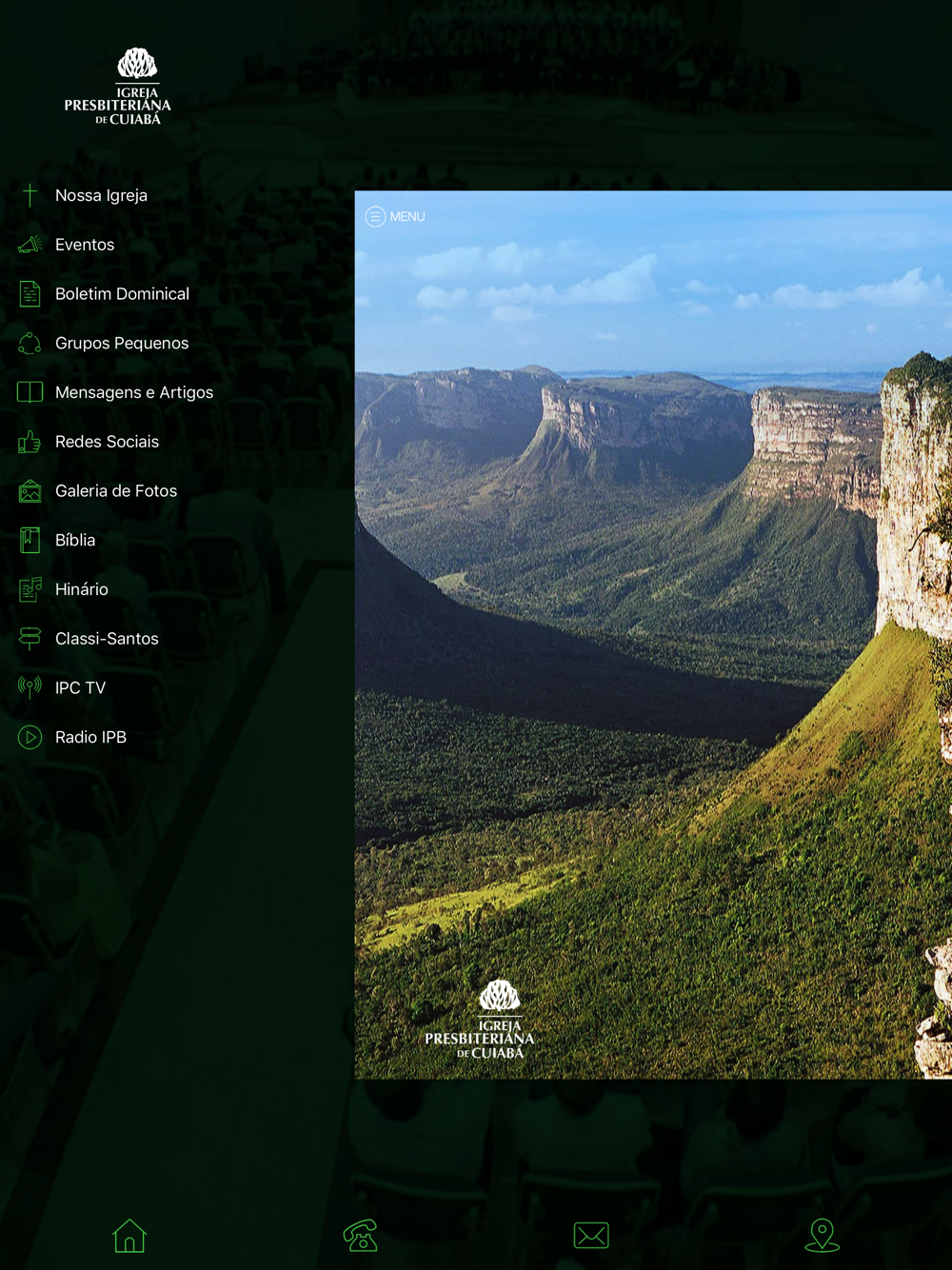
Task: Click the Igreja Presbiteriana logo on the photo
Action: click(x=480, y=1020)
